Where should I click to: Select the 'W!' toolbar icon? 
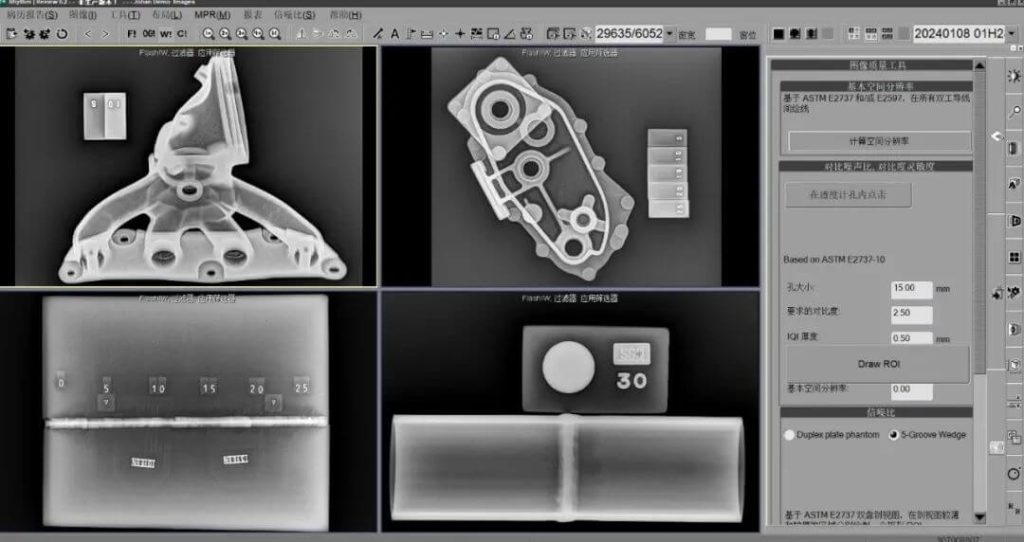point(166,34)
